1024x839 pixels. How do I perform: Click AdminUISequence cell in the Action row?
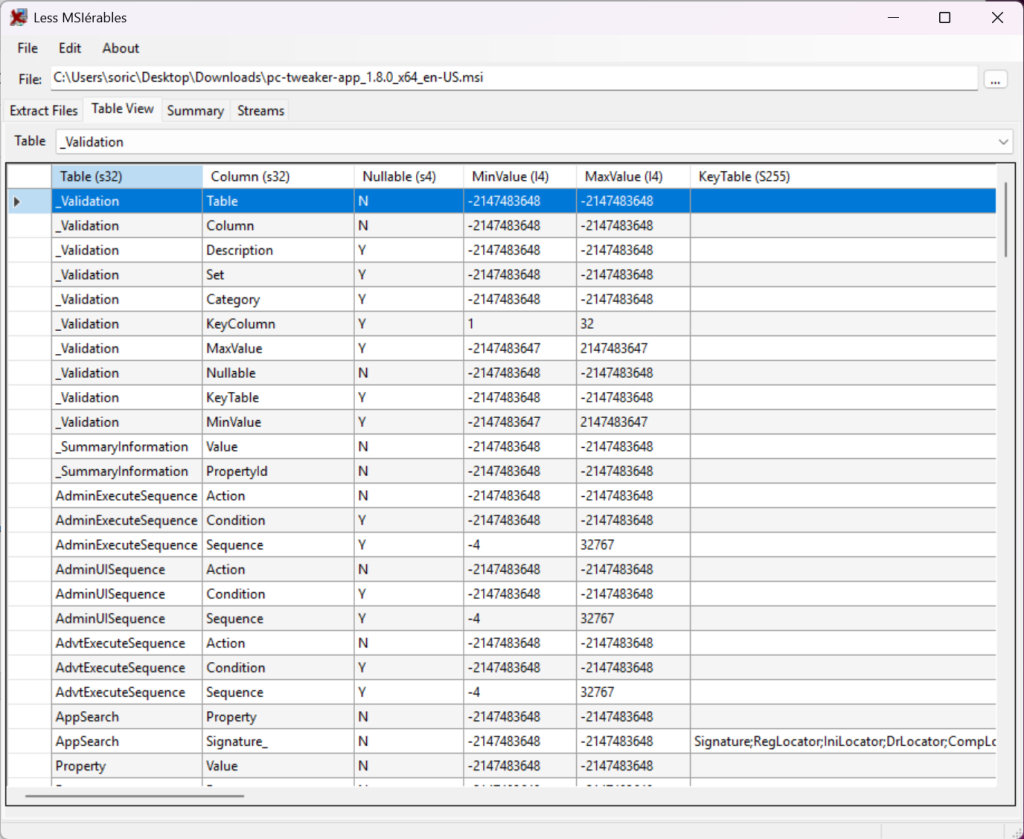pos(127,569)
